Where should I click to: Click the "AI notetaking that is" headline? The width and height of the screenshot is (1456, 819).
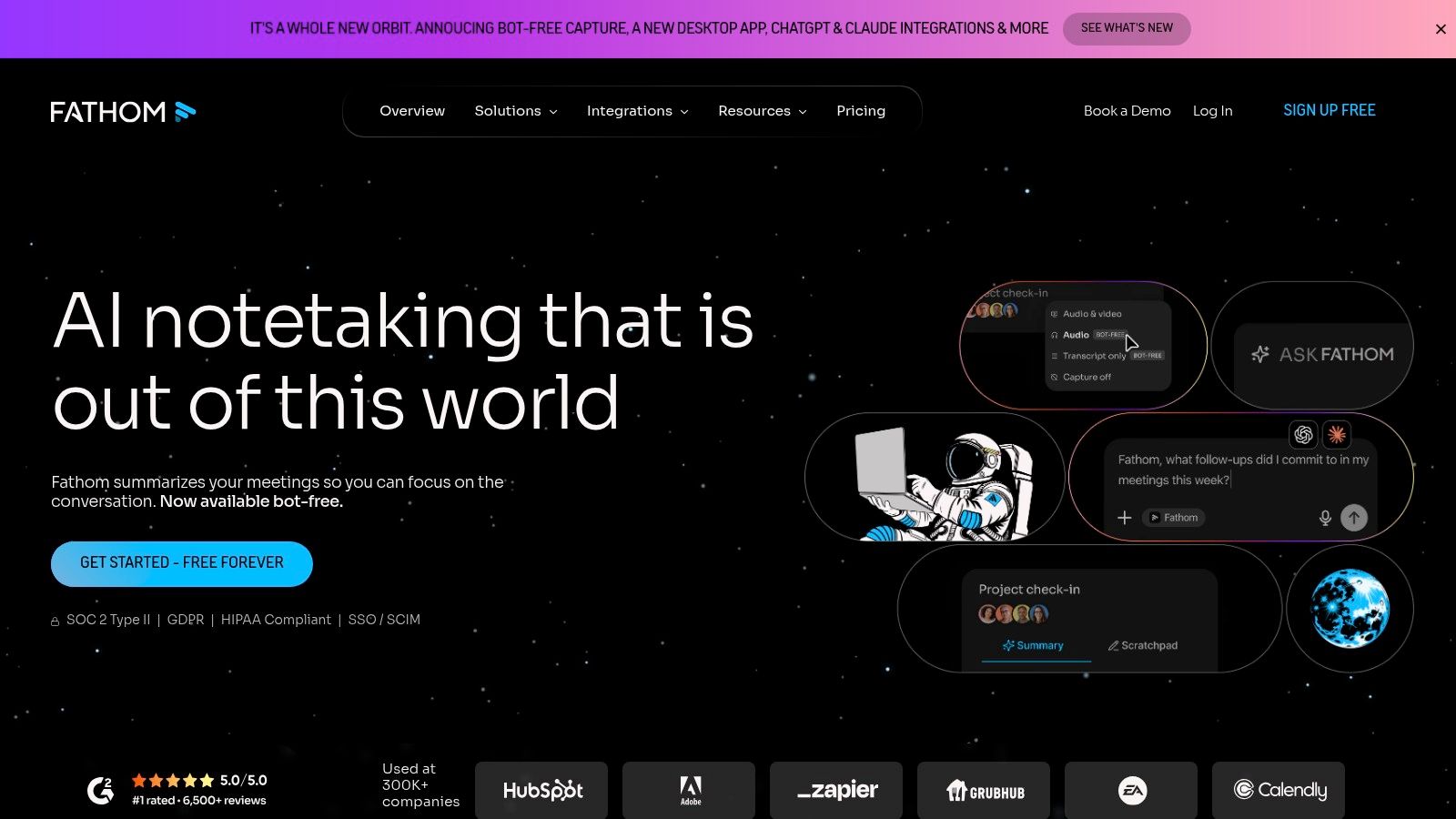(x=403, y=320)
